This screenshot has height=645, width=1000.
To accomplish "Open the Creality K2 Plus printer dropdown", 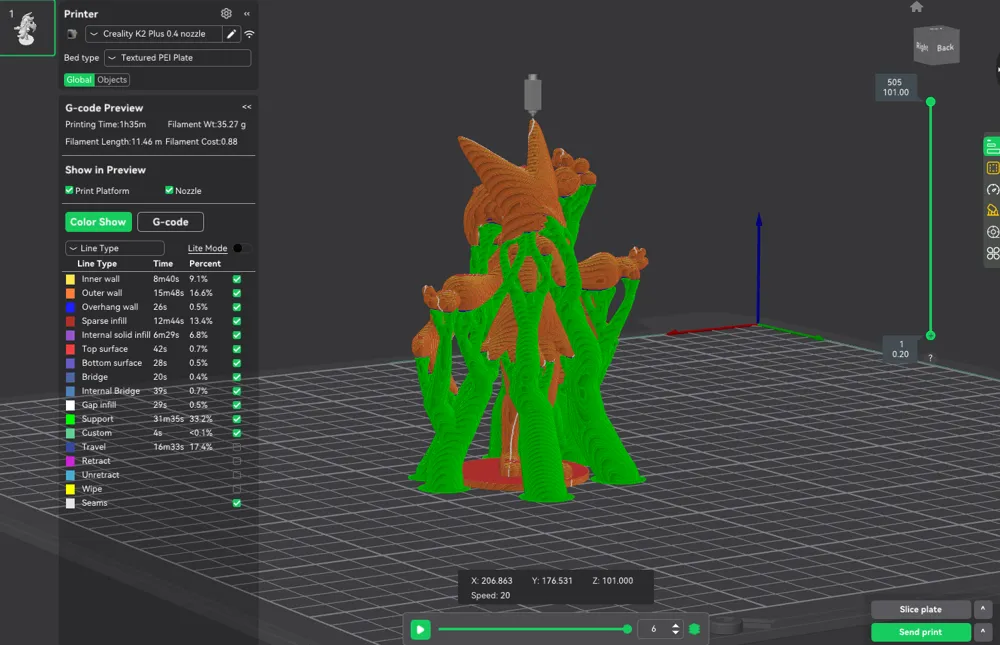I will tap(154, 34).
